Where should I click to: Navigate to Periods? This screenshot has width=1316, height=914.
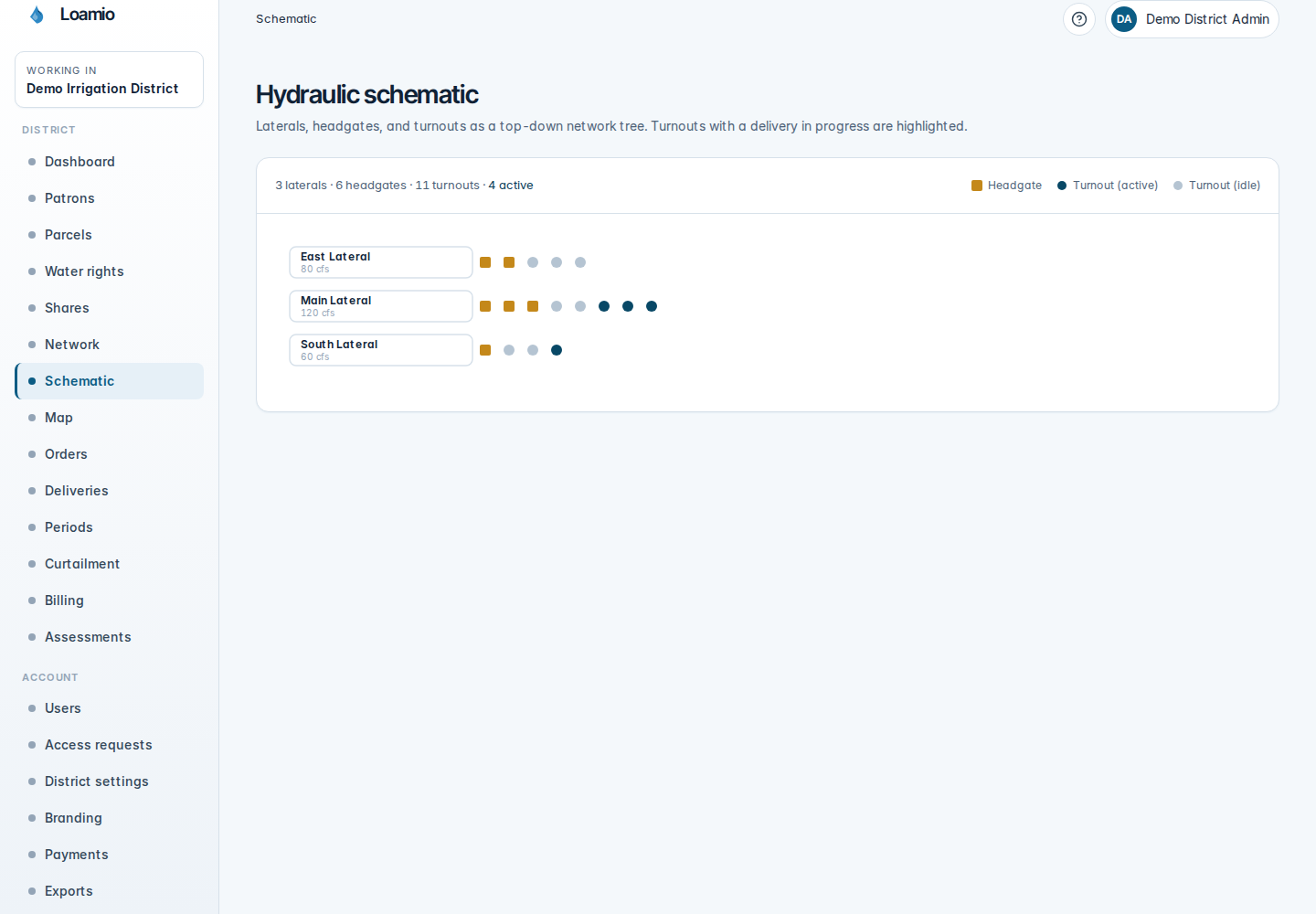point(109,527)
